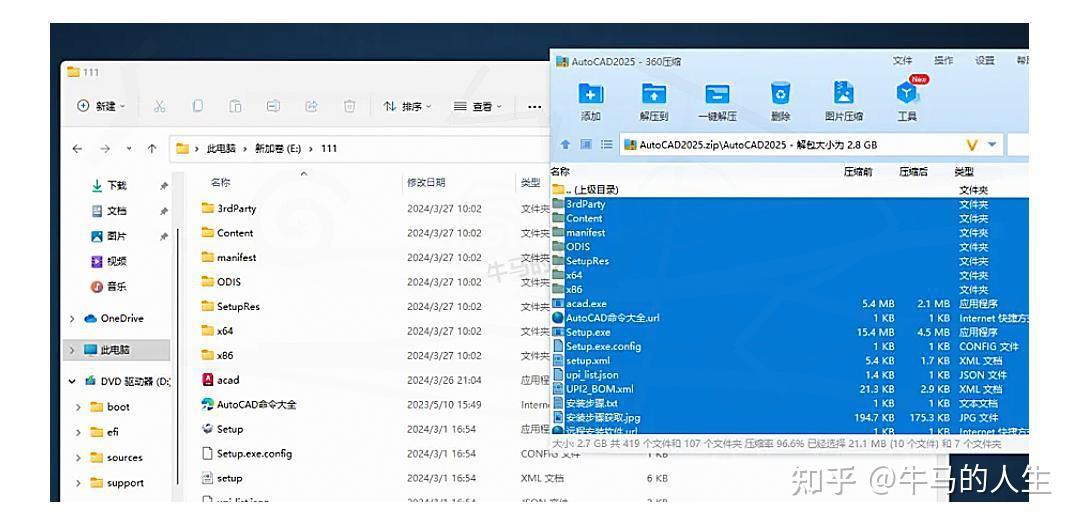
Task: Collapse the DVD 驱动器 (D:) node
Action: pyautogui.click(x=72, y=381)
